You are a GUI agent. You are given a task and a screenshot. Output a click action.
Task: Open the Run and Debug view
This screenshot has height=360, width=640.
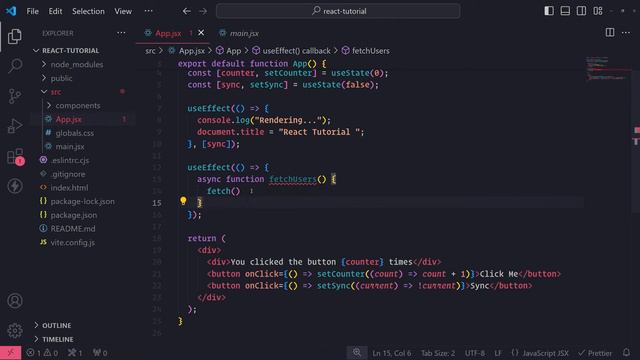(x=15, y=126)
